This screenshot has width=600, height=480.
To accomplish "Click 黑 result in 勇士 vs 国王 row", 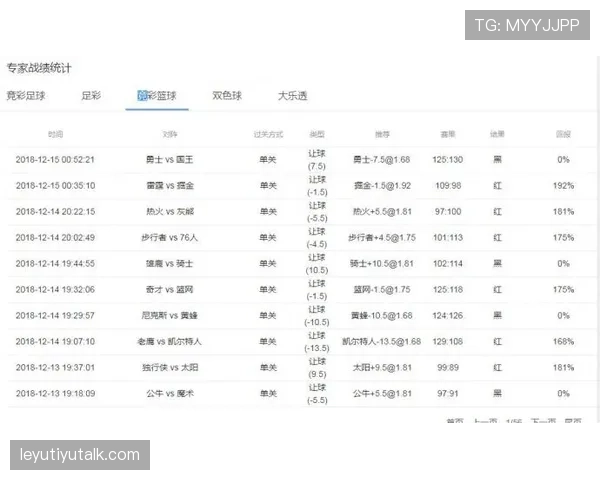I will click(x=497, y=160).
